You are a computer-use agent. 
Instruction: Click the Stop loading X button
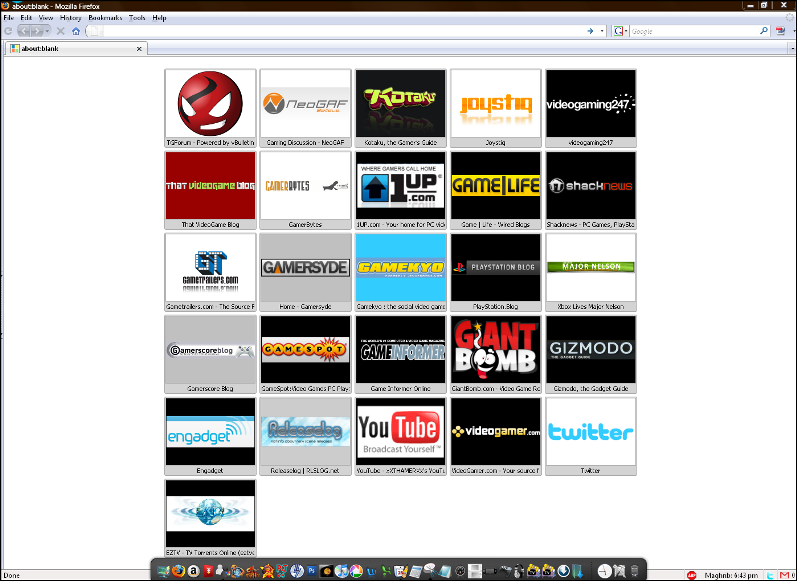click(x=60, y=31)
